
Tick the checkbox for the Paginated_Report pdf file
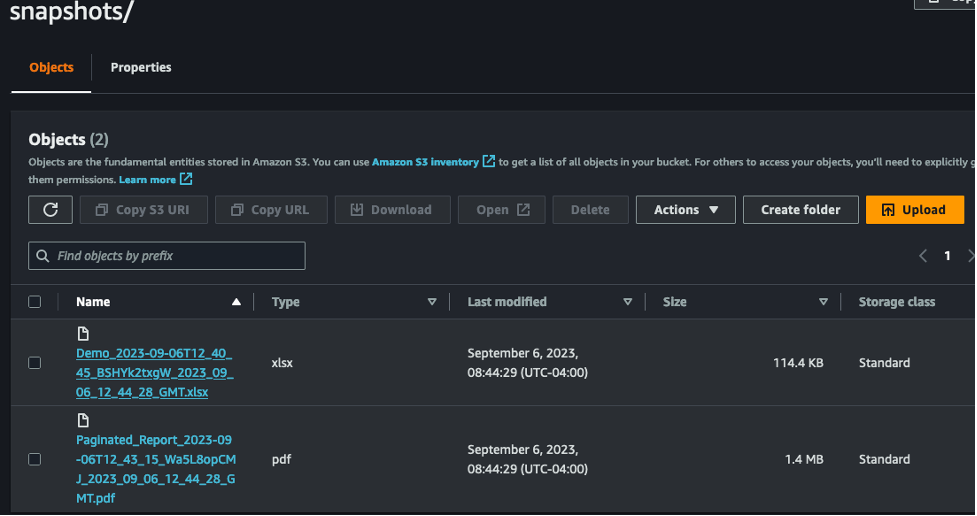coord(35,459)
